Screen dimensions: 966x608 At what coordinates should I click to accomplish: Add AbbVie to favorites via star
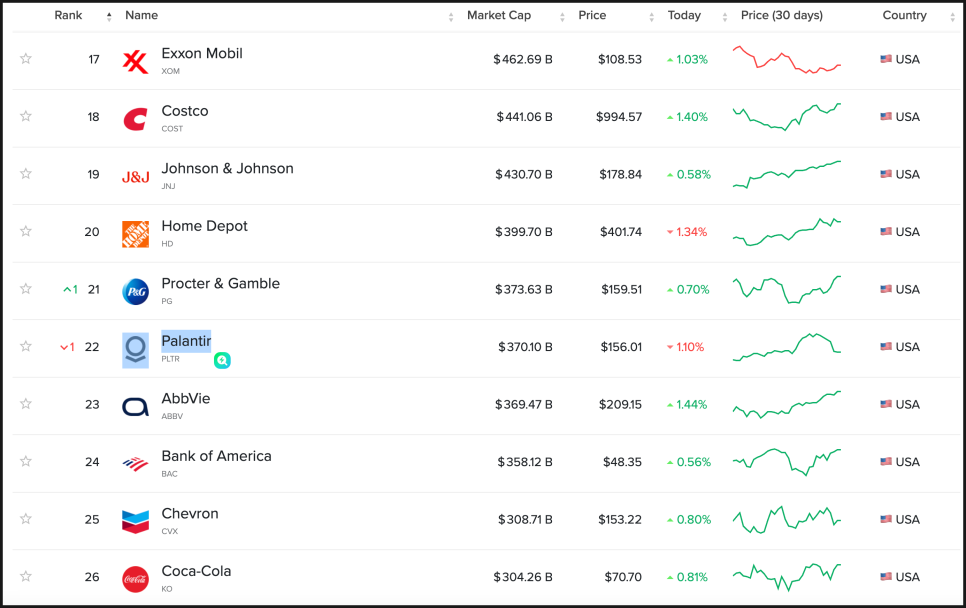click(x=26, y=403)
